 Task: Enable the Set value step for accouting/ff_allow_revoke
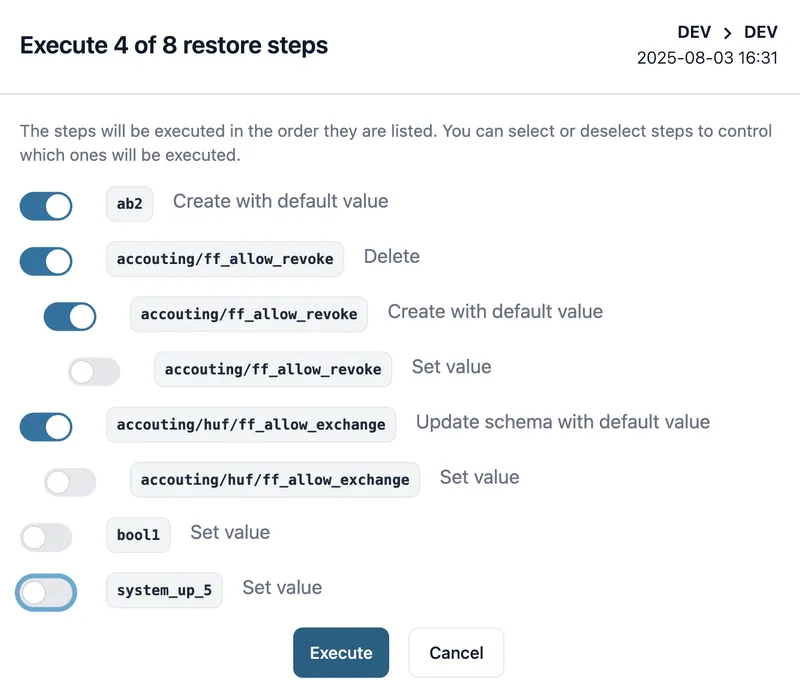pos(95,370)
